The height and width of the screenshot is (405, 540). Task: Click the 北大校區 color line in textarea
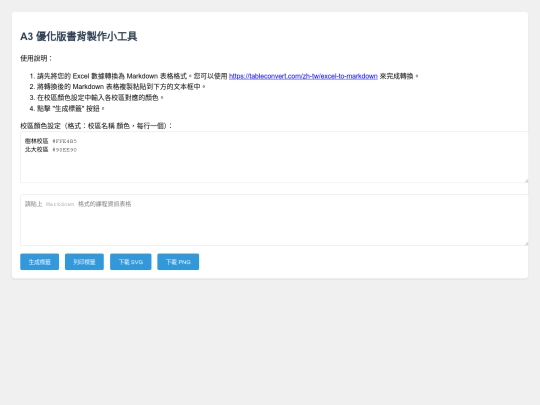[51, 149]
